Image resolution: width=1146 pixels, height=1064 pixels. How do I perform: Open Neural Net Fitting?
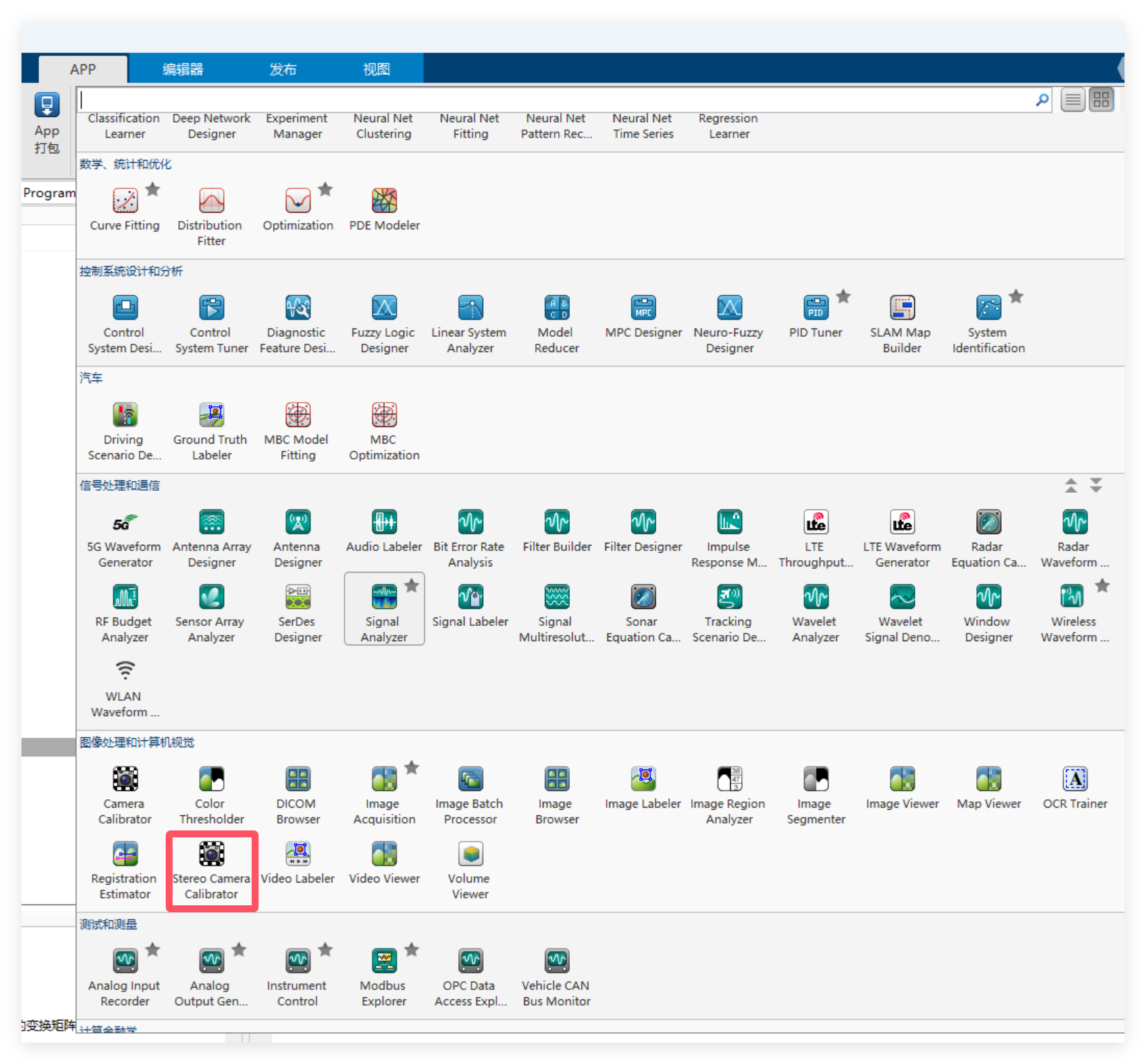[470, 126]
